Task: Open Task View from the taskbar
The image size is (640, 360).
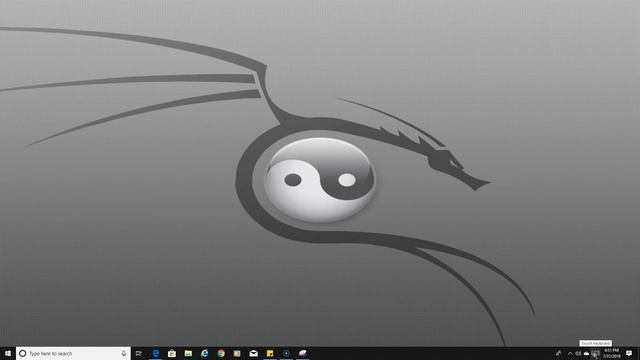Action: click(139, 353)
